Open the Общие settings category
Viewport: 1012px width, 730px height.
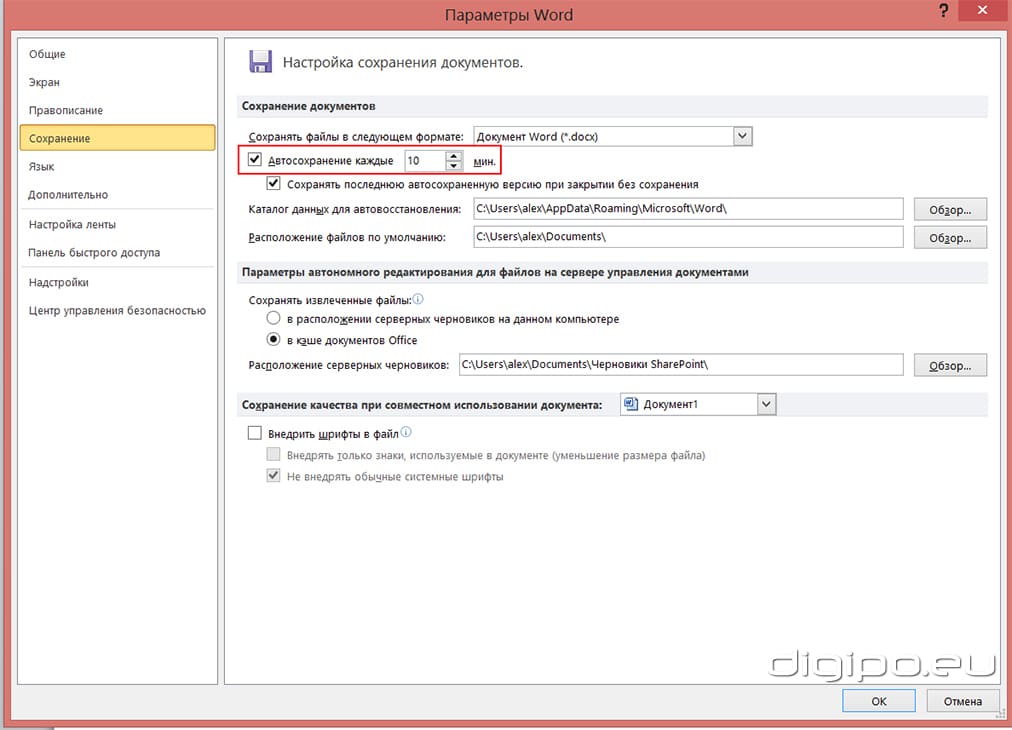(47, 54)
